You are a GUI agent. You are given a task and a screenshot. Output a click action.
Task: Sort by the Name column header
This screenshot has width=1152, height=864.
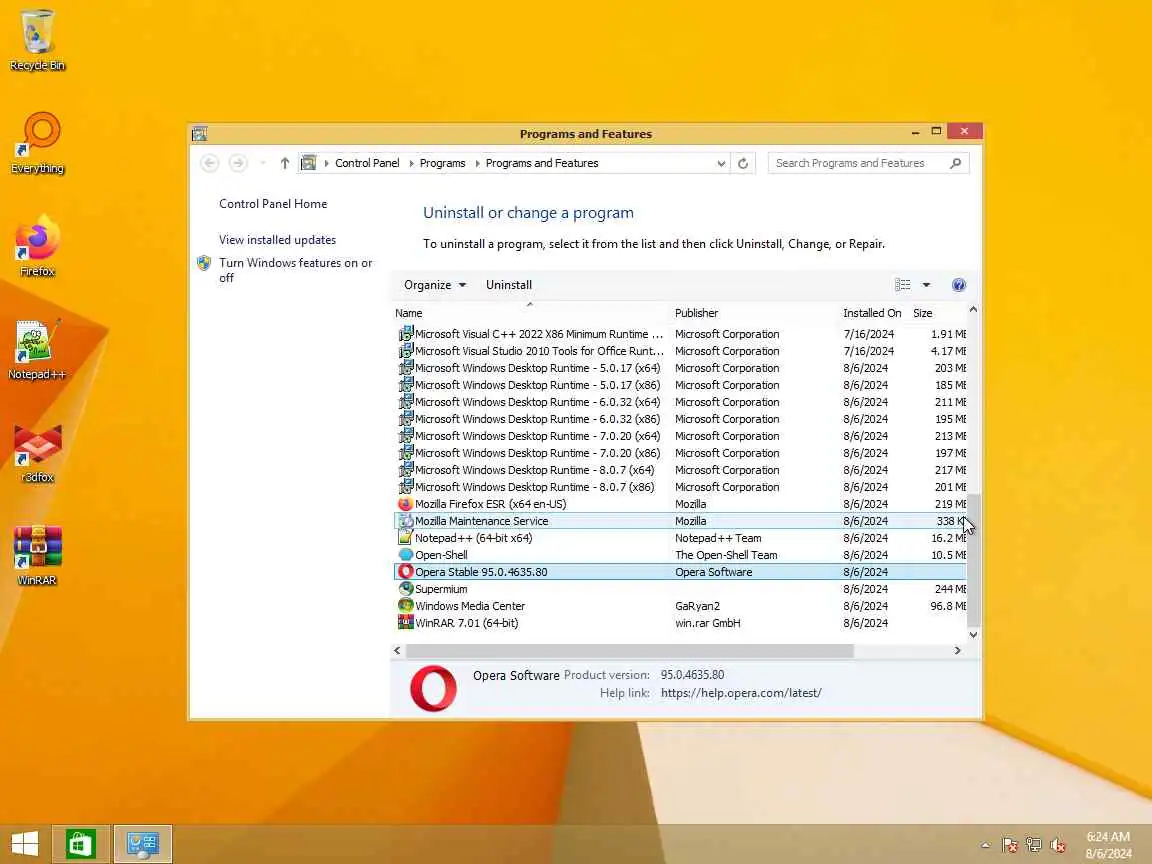[x=532, y=313]
